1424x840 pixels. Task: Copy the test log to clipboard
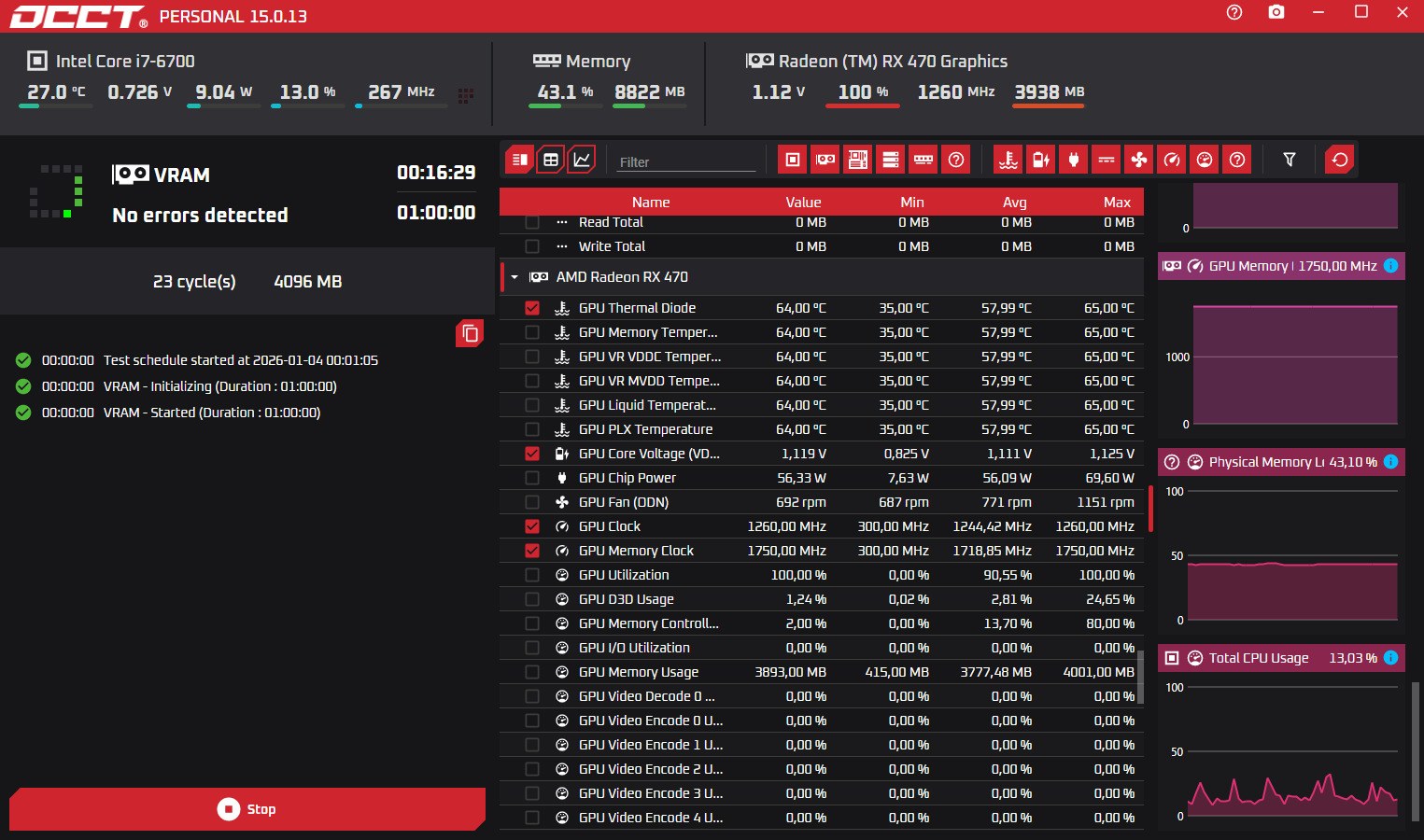point(470,333)
